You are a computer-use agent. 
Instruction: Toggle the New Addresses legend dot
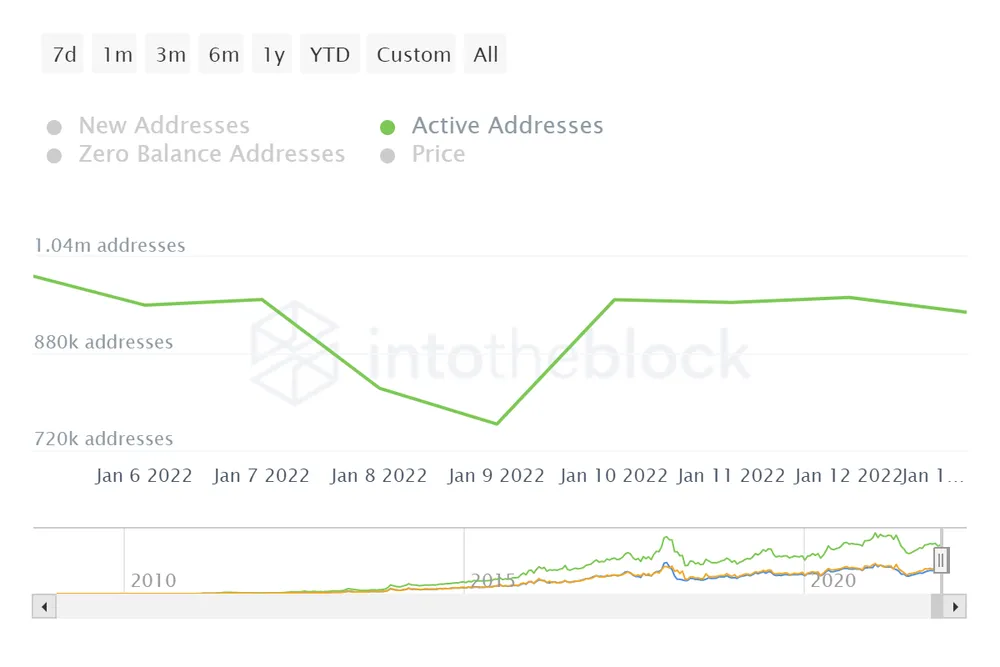click(x=54, y=127)
